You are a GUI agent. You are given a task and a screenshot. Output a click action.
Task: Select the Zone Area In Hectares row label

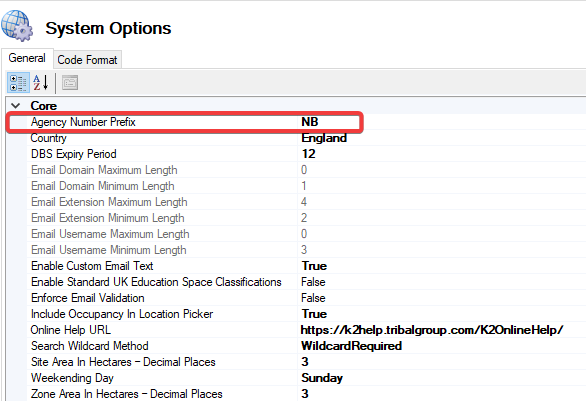coord(127,394)
